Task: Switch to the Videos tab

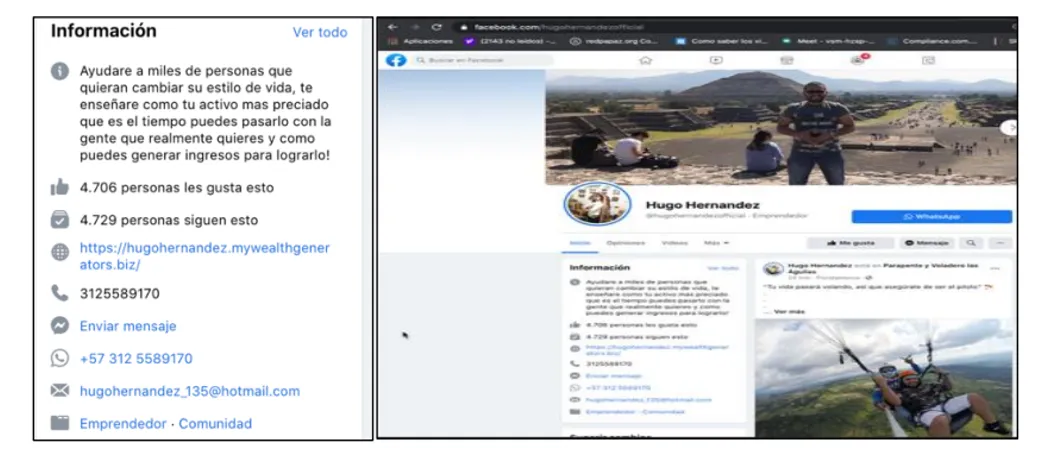Action: point(674,243)
